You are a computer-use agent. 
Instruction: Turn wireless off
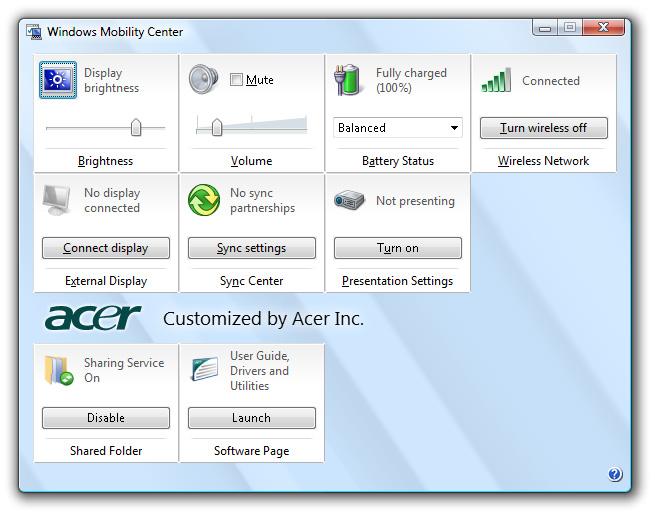(543, 128)
